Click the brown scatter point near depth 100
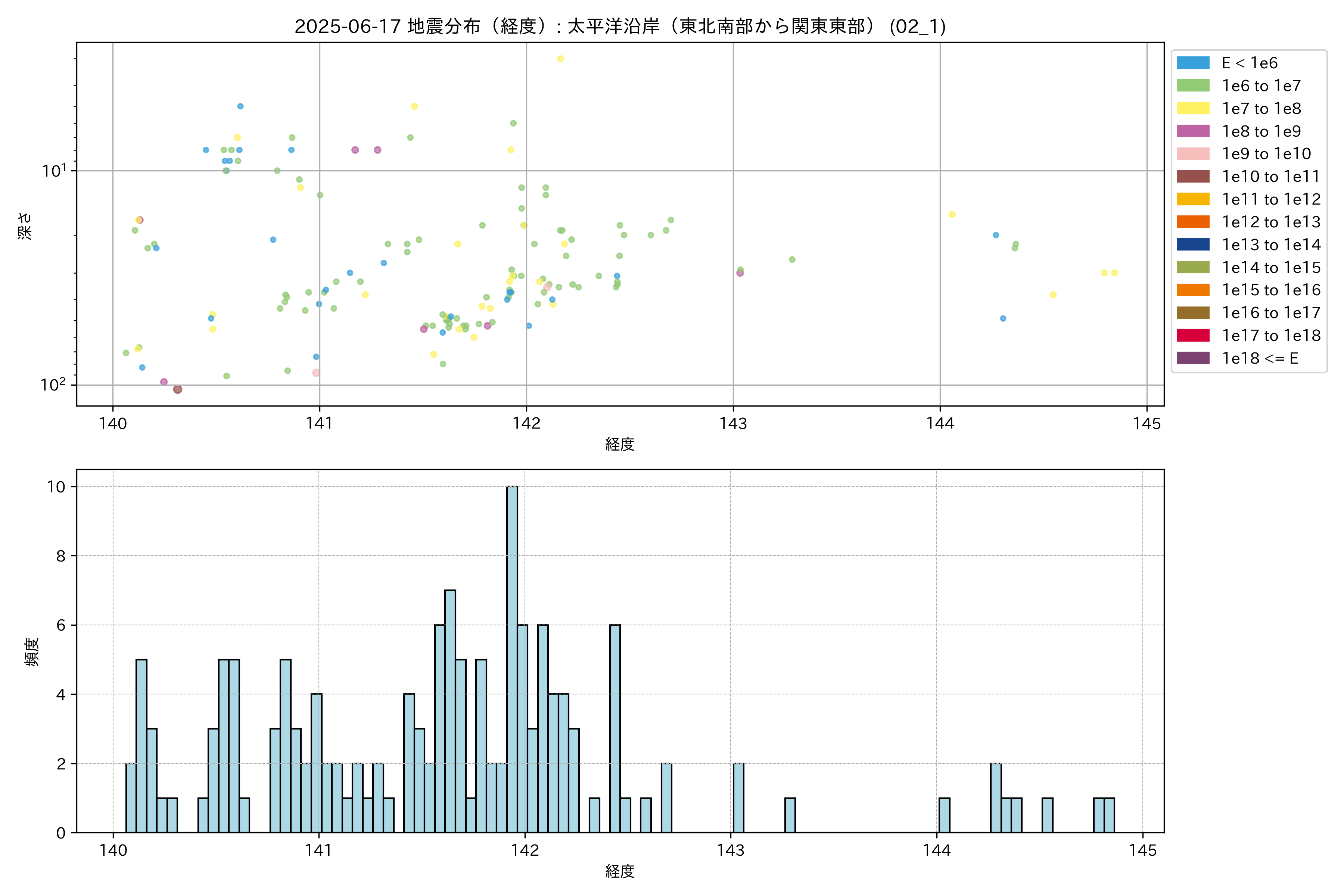 [x=178, y=389]
